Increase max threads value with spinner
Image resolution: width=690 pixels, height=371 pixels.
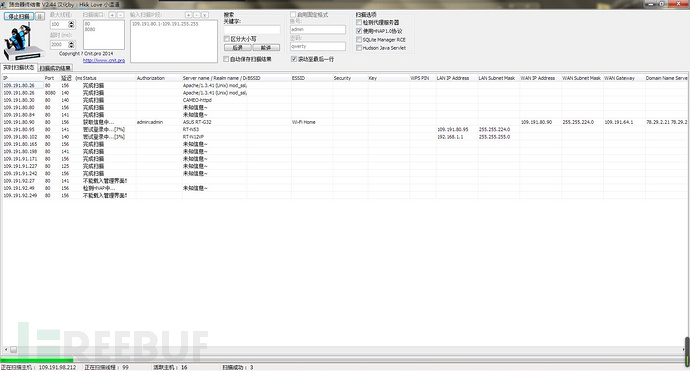coord(72,22)
